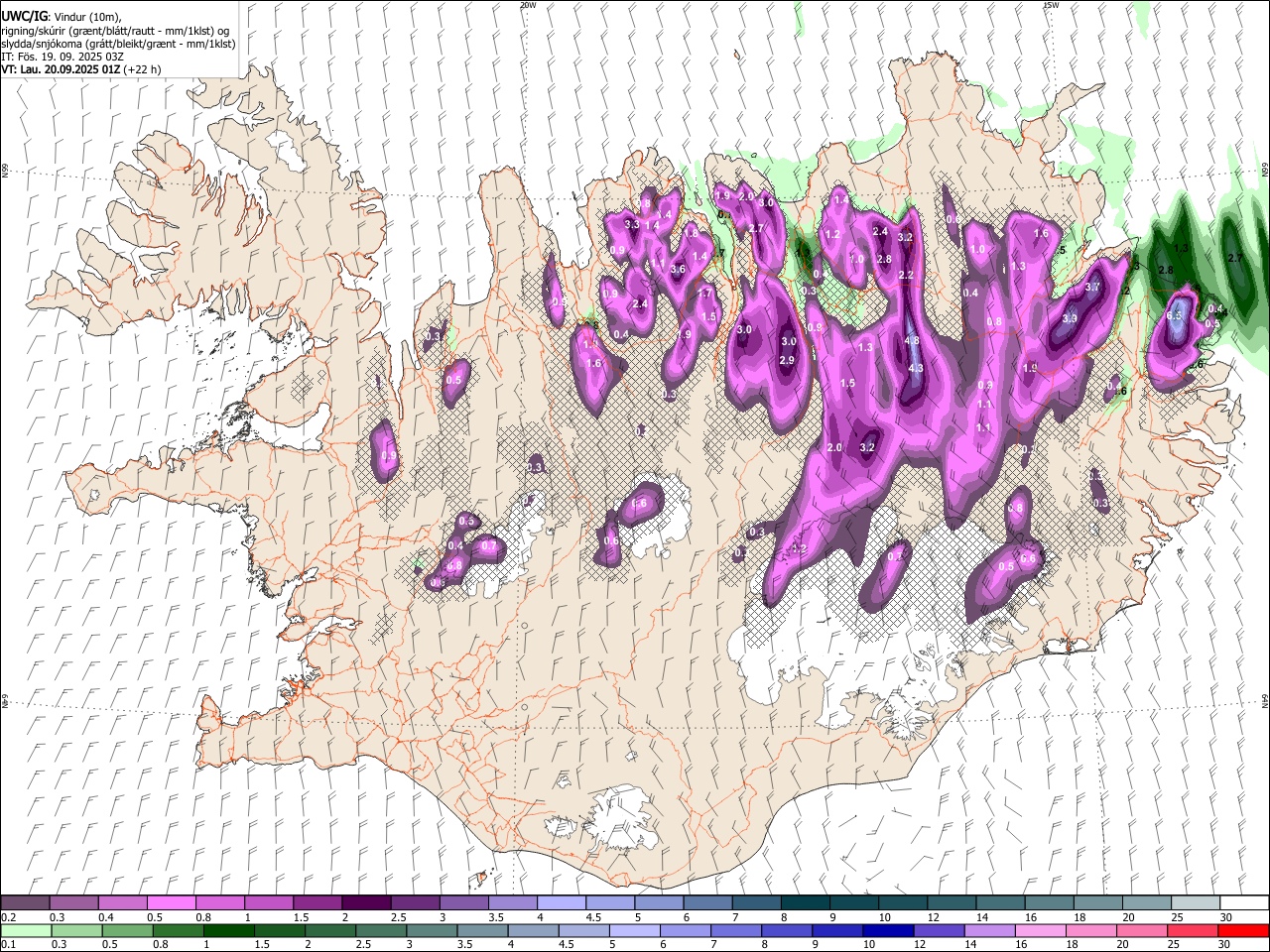1270x952 pixels.
Task: Click the 'UWC/IG' title text
Action: pyautogui.click(x=24, y=17)
